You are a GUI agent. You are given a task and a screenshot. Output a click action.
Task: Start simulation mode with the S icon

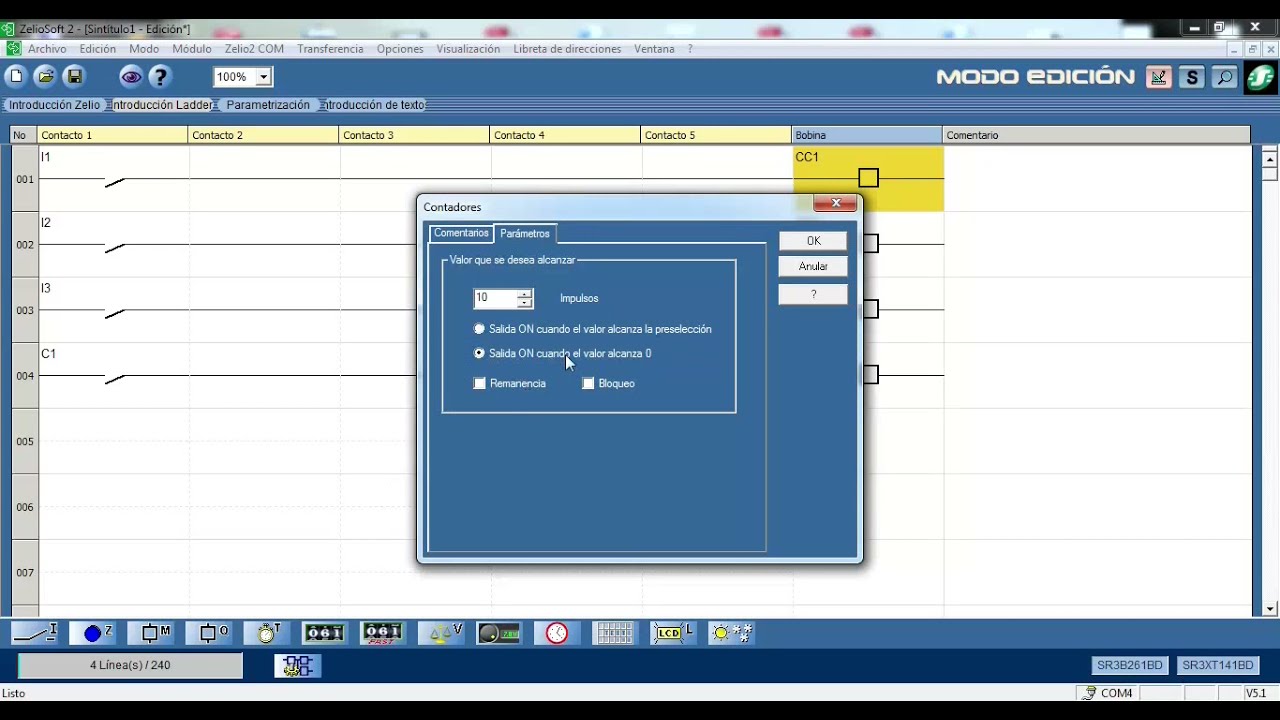coord(1191,77)
